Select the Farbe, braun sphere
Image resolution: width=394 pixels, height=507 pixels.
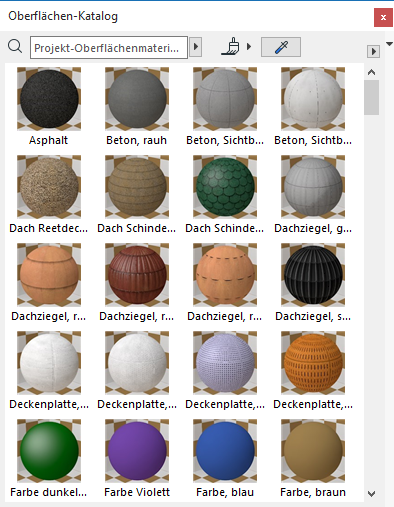(x=313, y=451)
